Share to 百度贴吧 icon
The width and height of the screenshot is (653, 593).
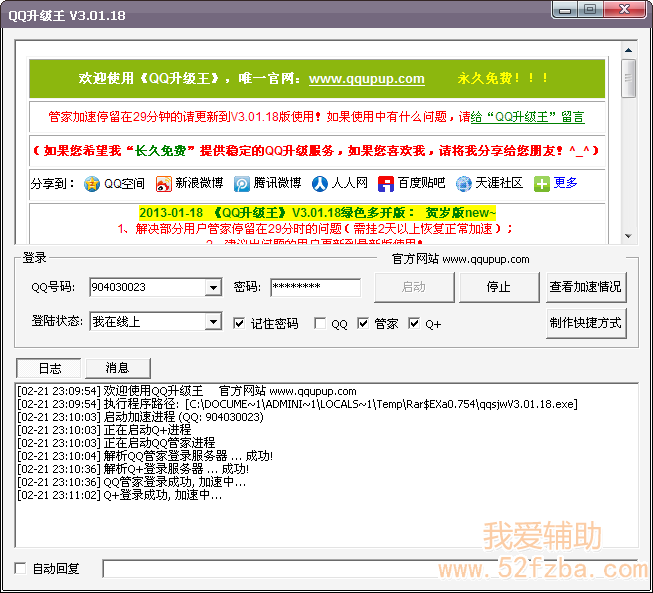pyautogui.click(x=386, y=184)
